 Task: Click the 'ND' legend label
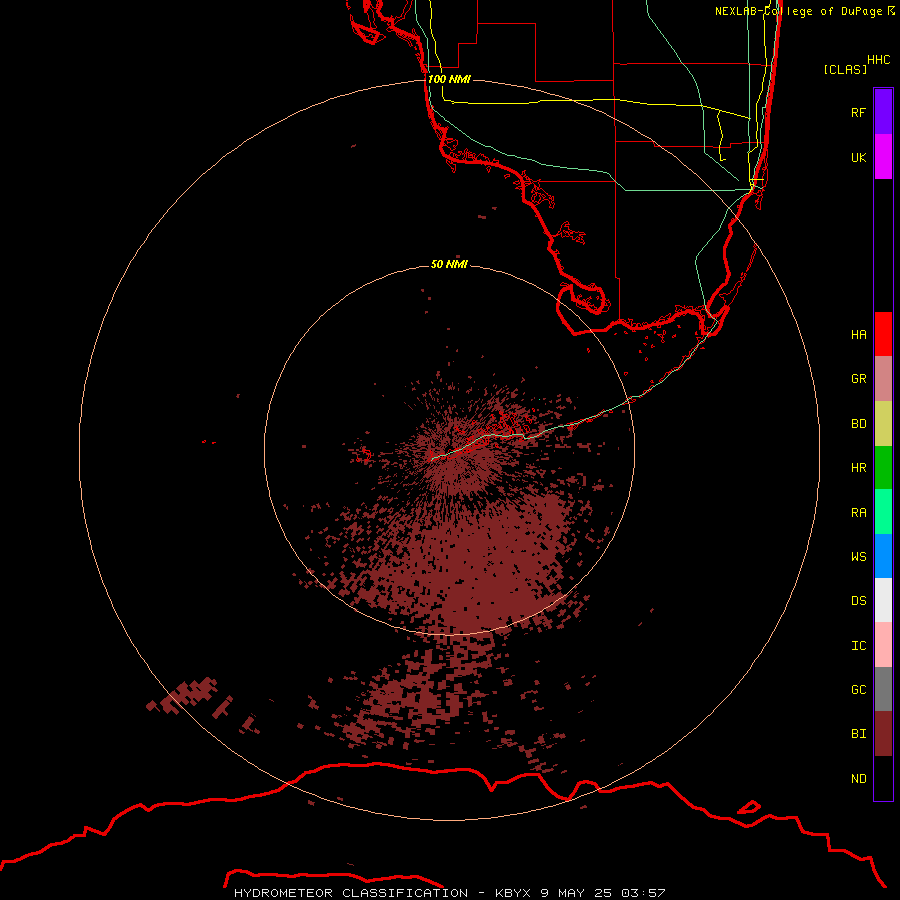pyautogui.click(x=858, y=778)
